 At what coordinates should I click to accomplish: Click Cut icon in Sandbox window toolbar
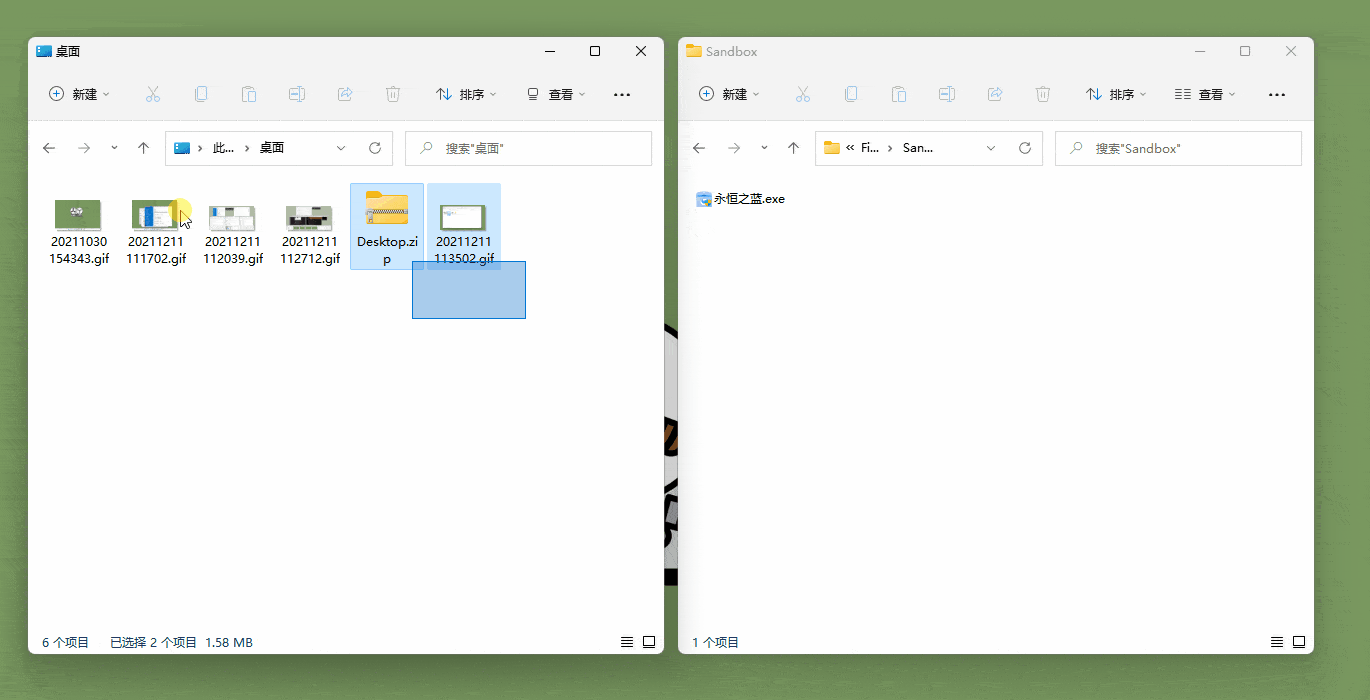803,94
